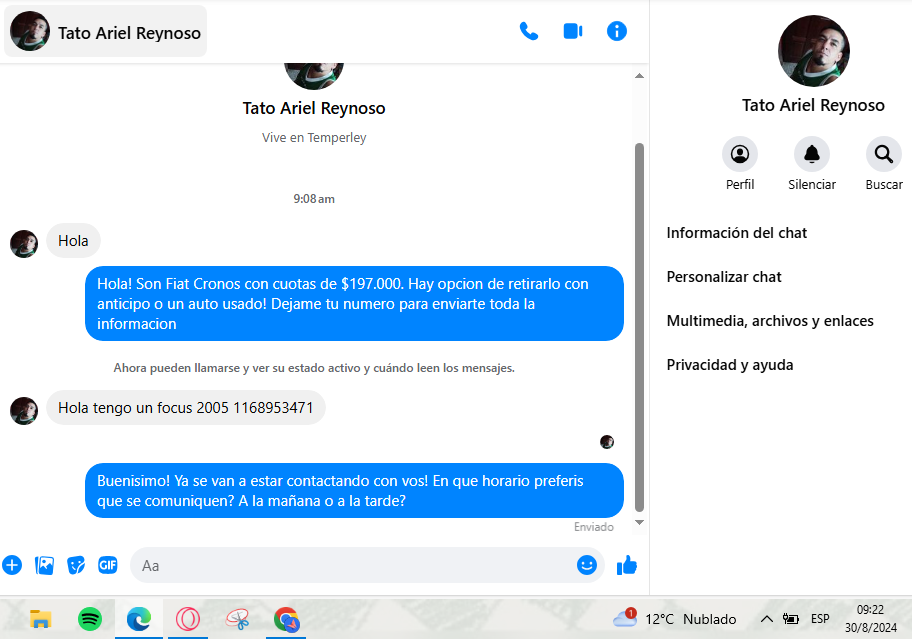Image resolution: width=912 pixels, height=639 pixels.
Task: Send a thumbs-up like
Action: pos(627,565)
